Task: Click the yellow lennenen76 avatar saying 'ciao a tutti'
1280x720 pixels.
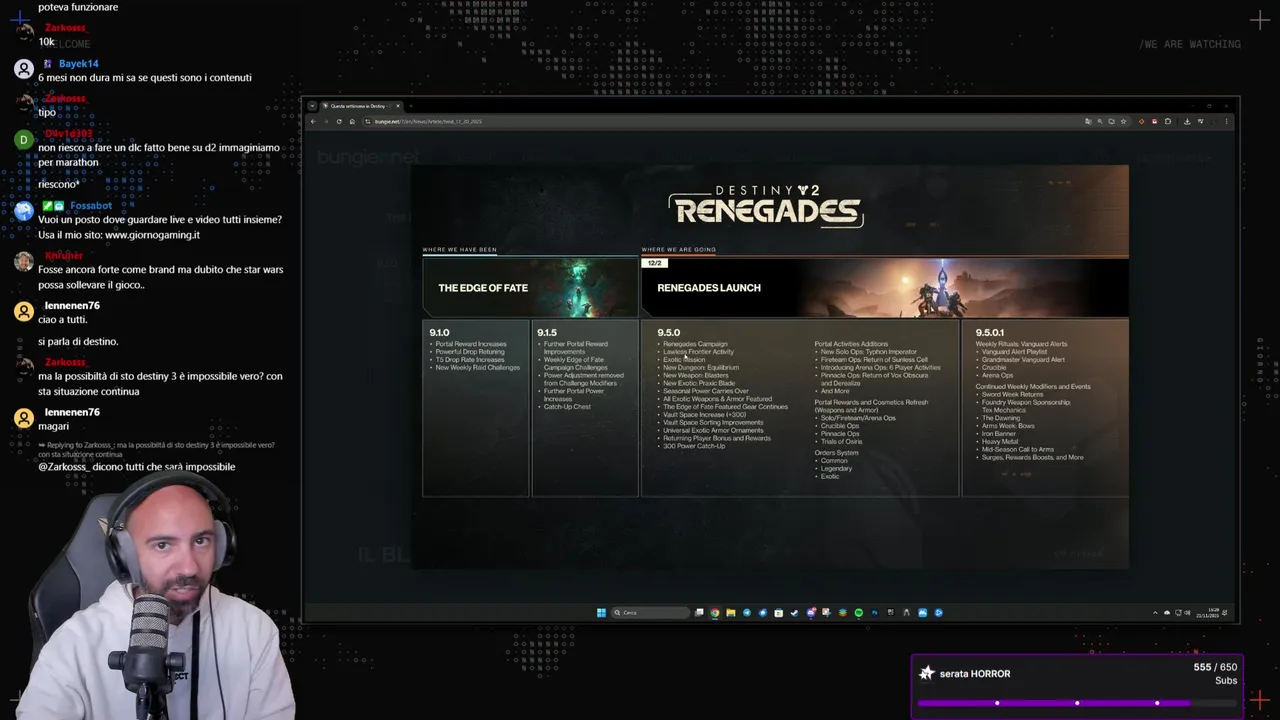Action: (x=24, y=311)
